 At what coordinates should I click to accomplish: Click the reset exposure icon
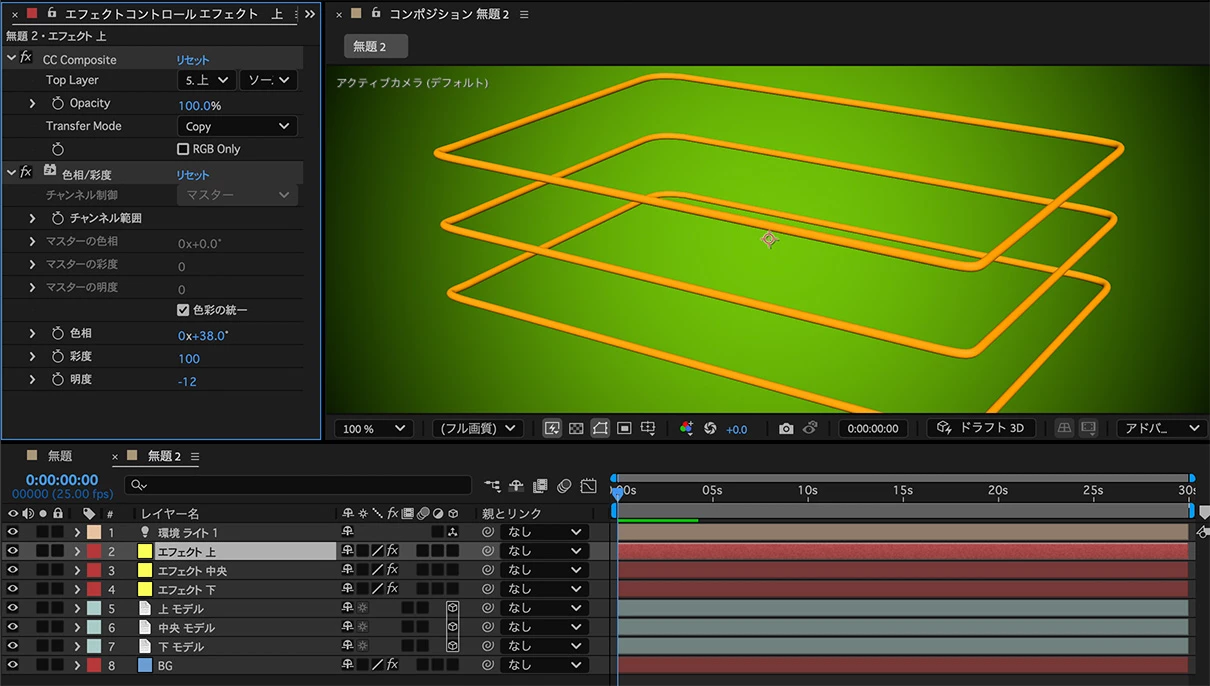point(710,428)
